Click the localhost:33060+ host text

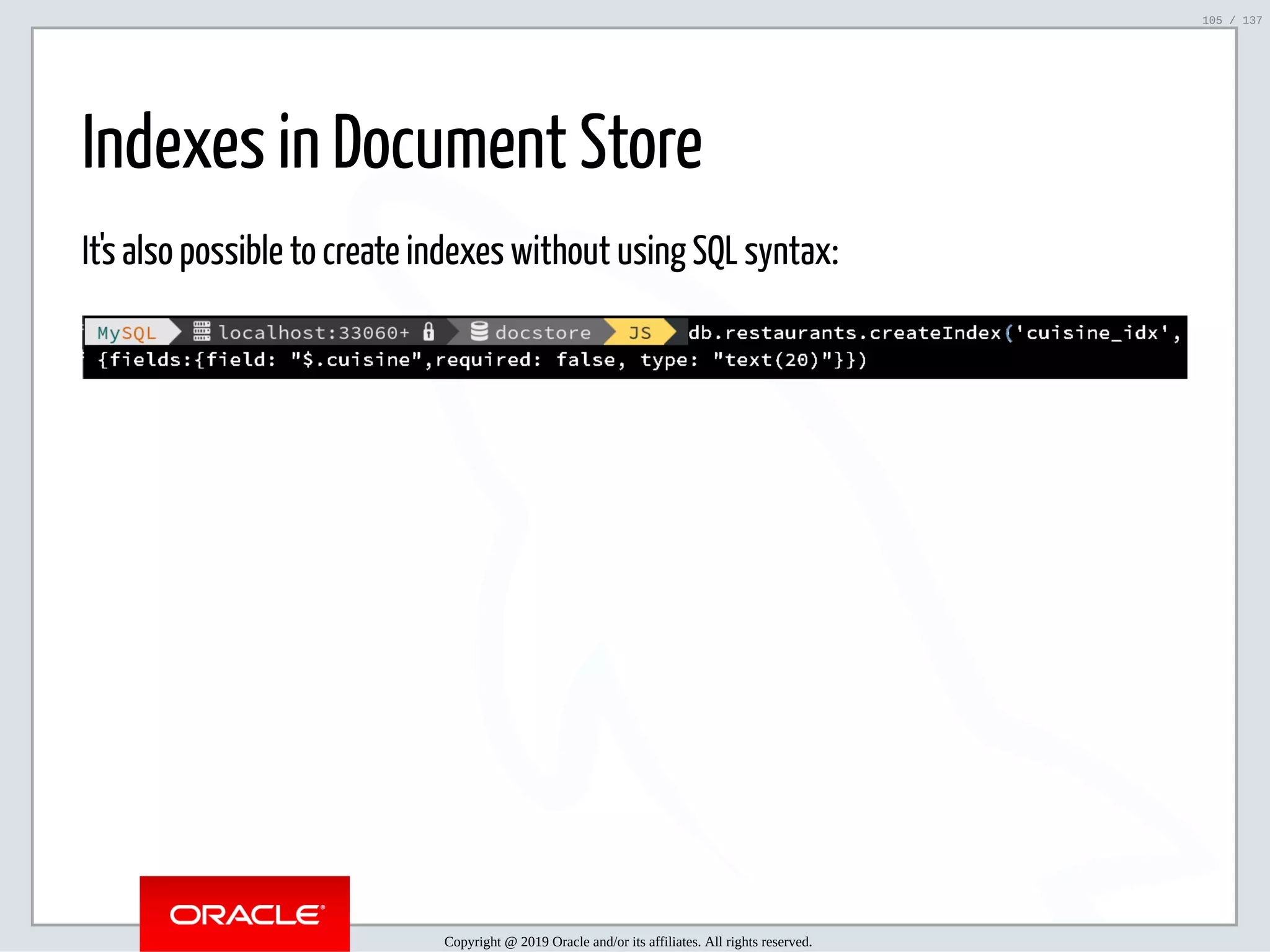pyautogui.click(x=314, y=333)
